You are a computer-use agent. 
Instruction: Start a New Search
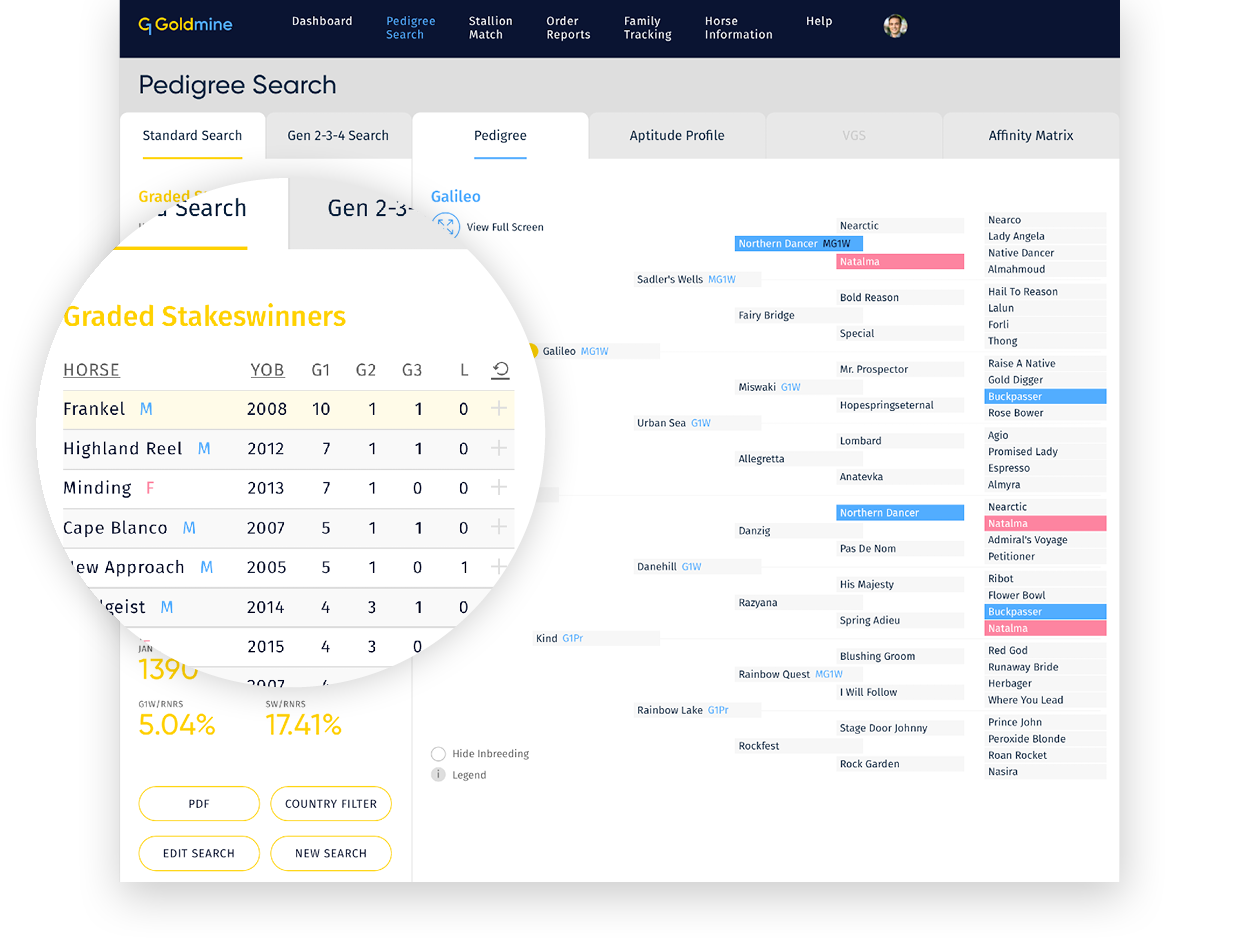tap(331, 853)
